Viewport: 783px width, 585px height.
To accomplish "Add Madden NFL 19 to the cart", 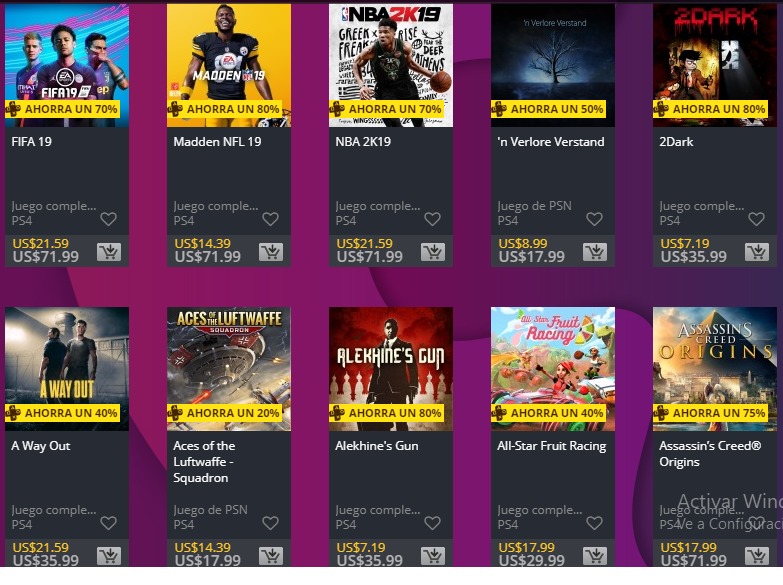I will pyautogui.click(x=271, y=252).
